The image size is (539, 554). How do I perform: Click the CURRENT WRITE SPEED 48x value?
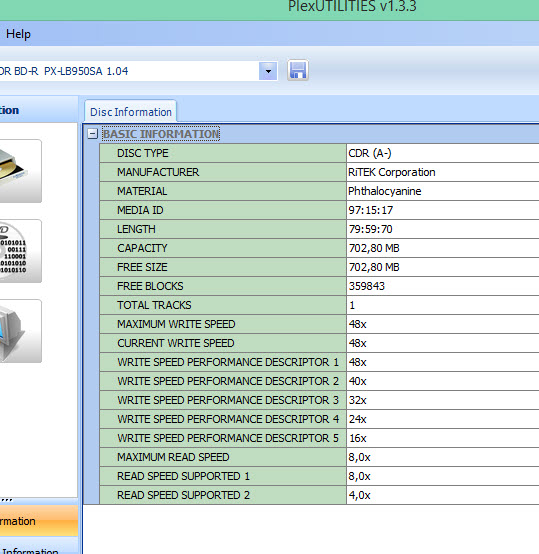[357, 343]
